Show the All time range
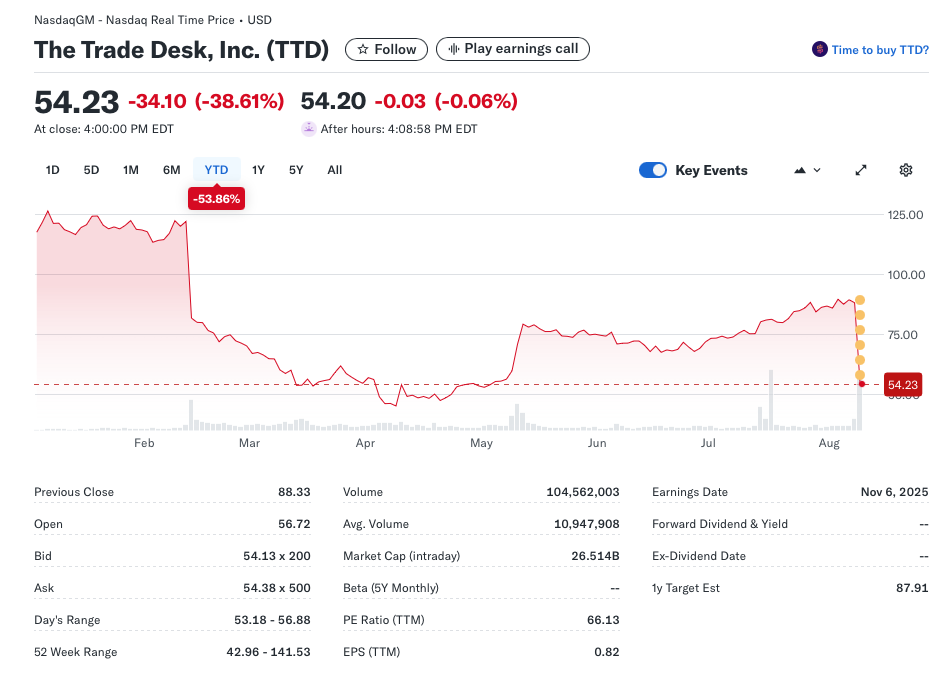Screen dimensions: 940x675 tap(335, 170)
